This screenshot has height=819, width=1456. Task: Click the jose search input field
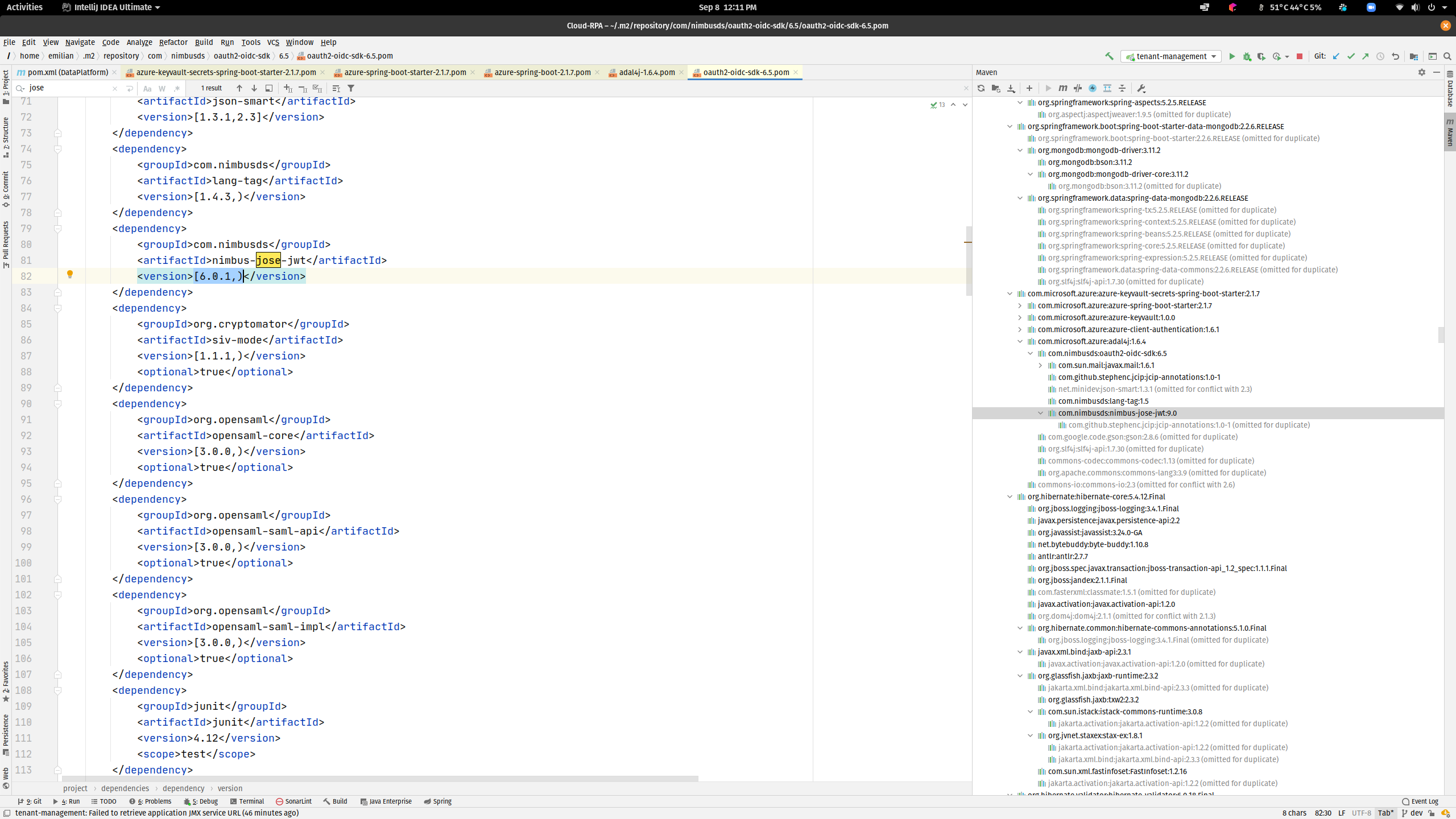[x=68, y=88]
